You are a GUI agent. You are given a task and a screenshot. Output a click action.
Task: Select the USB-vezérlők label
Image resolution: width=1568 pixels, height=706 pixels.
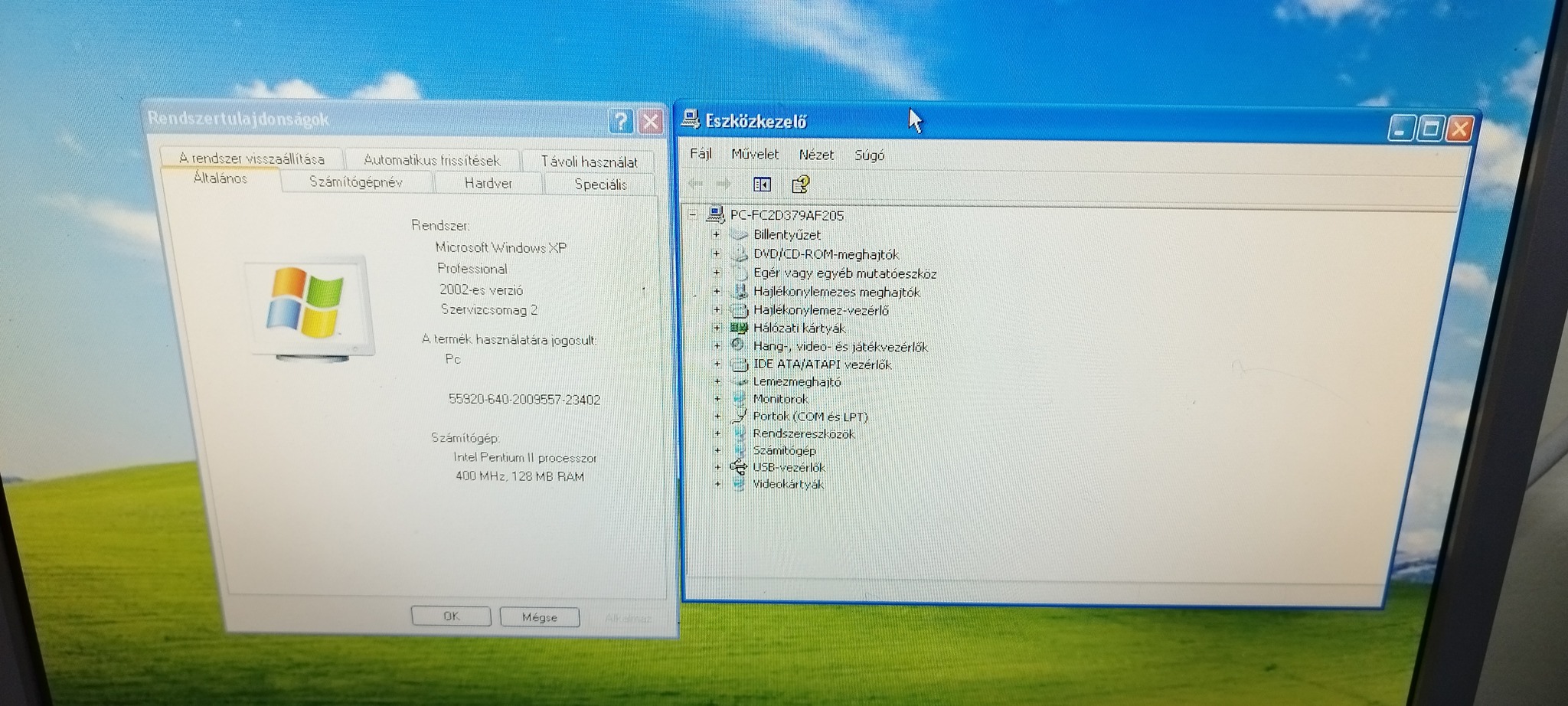(789, 467)
